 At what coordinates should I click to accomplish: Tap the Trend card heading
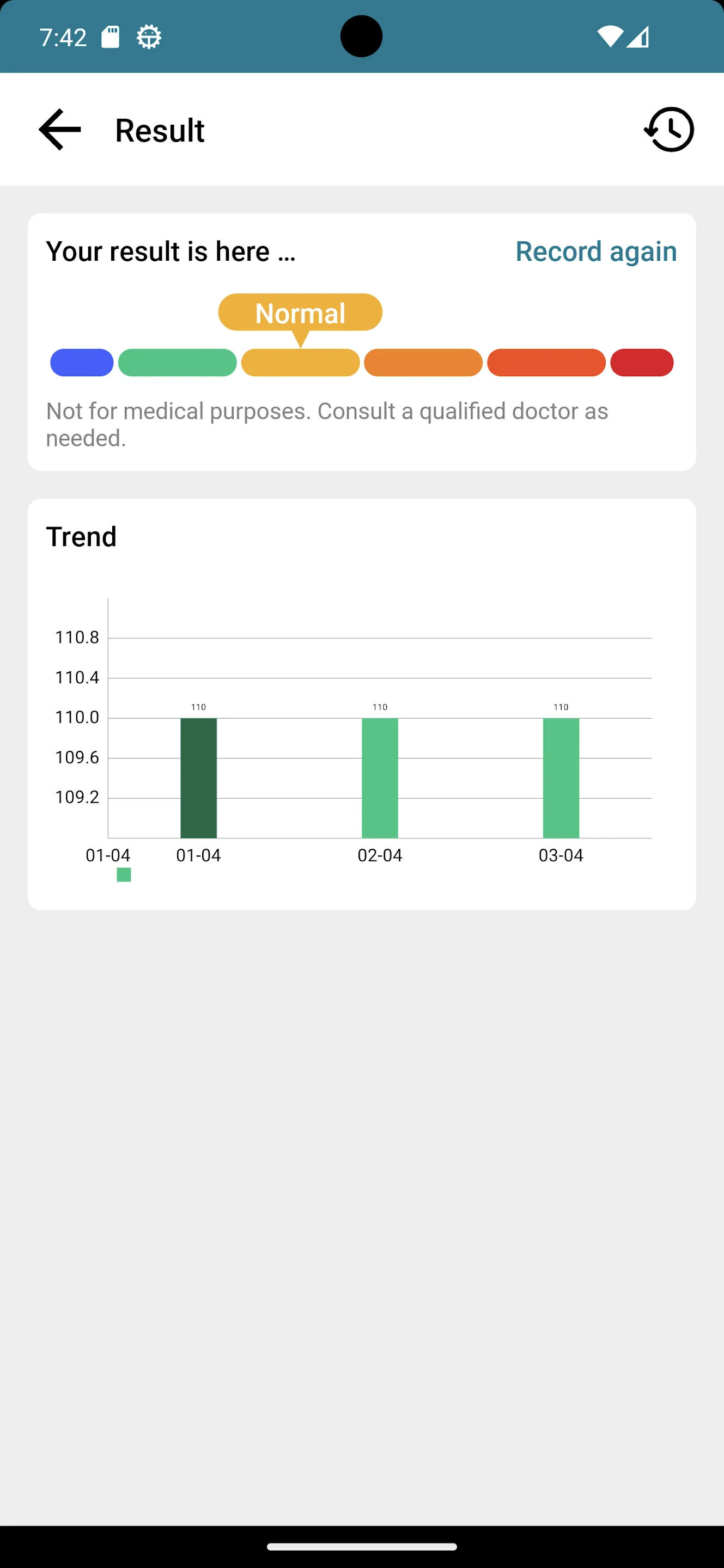pos(81,537)
